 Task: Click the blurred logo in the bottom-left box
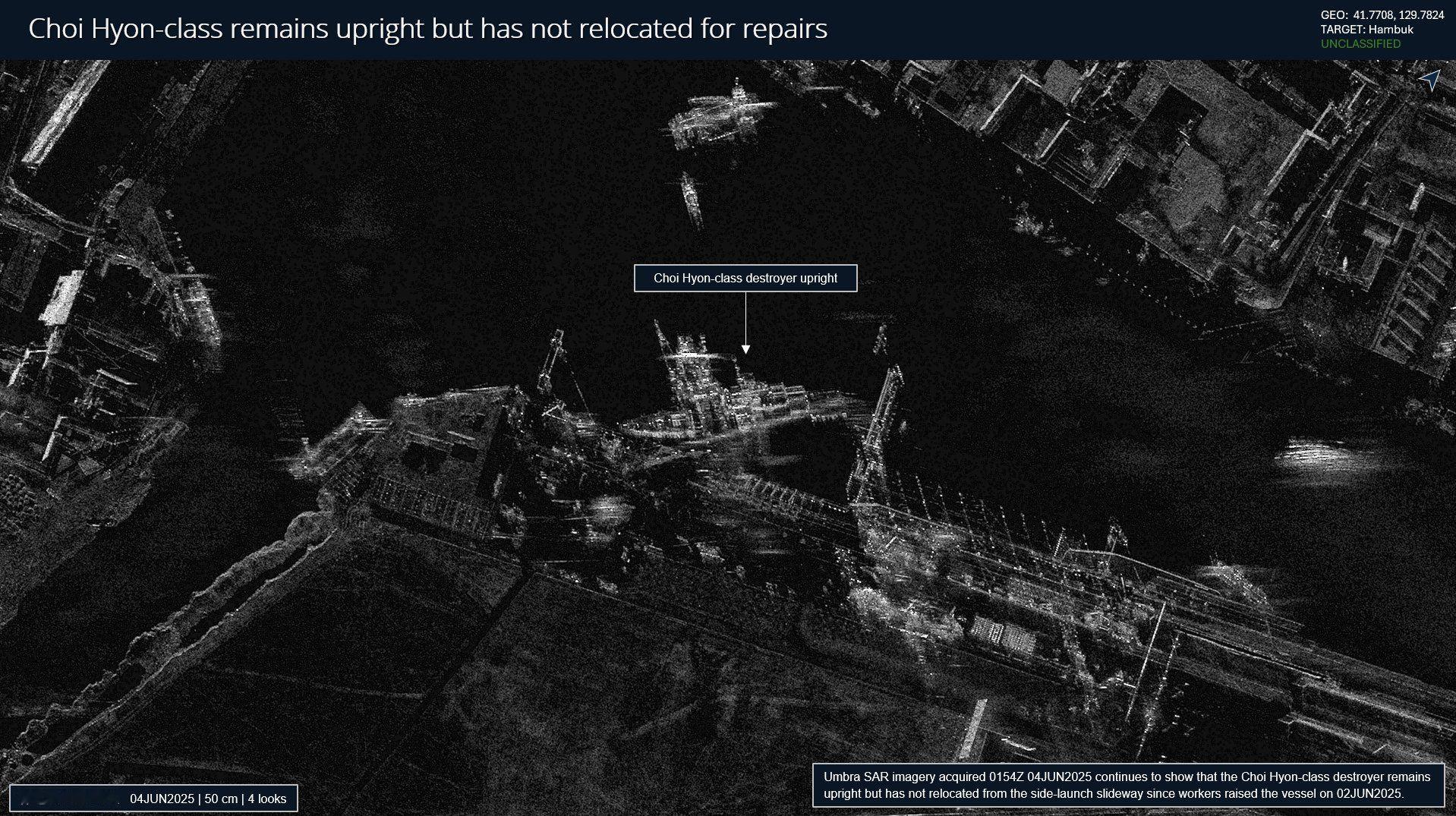68,799
